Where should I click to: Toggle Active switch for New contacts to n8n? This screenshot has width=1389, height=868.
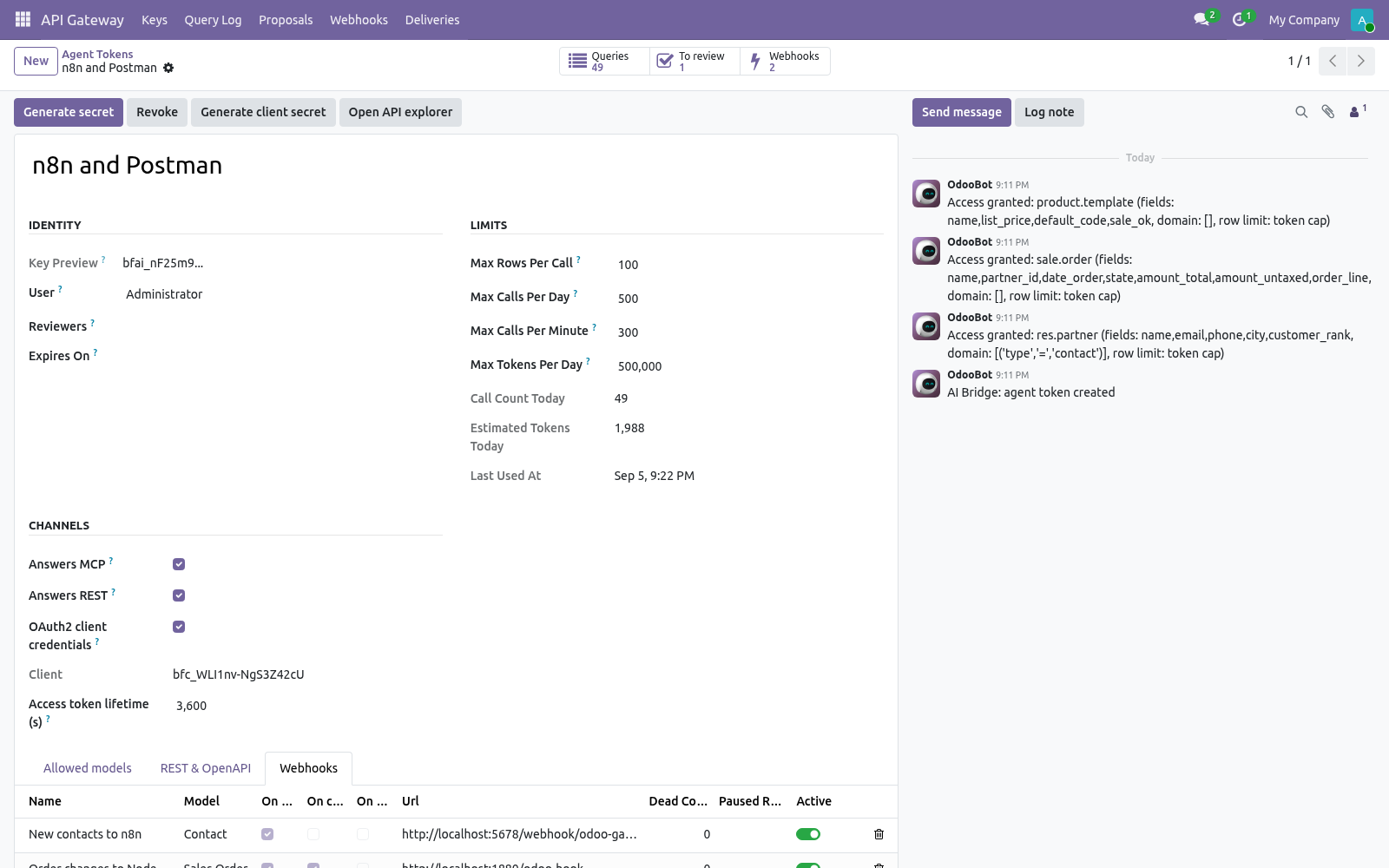tap(808, 834)
